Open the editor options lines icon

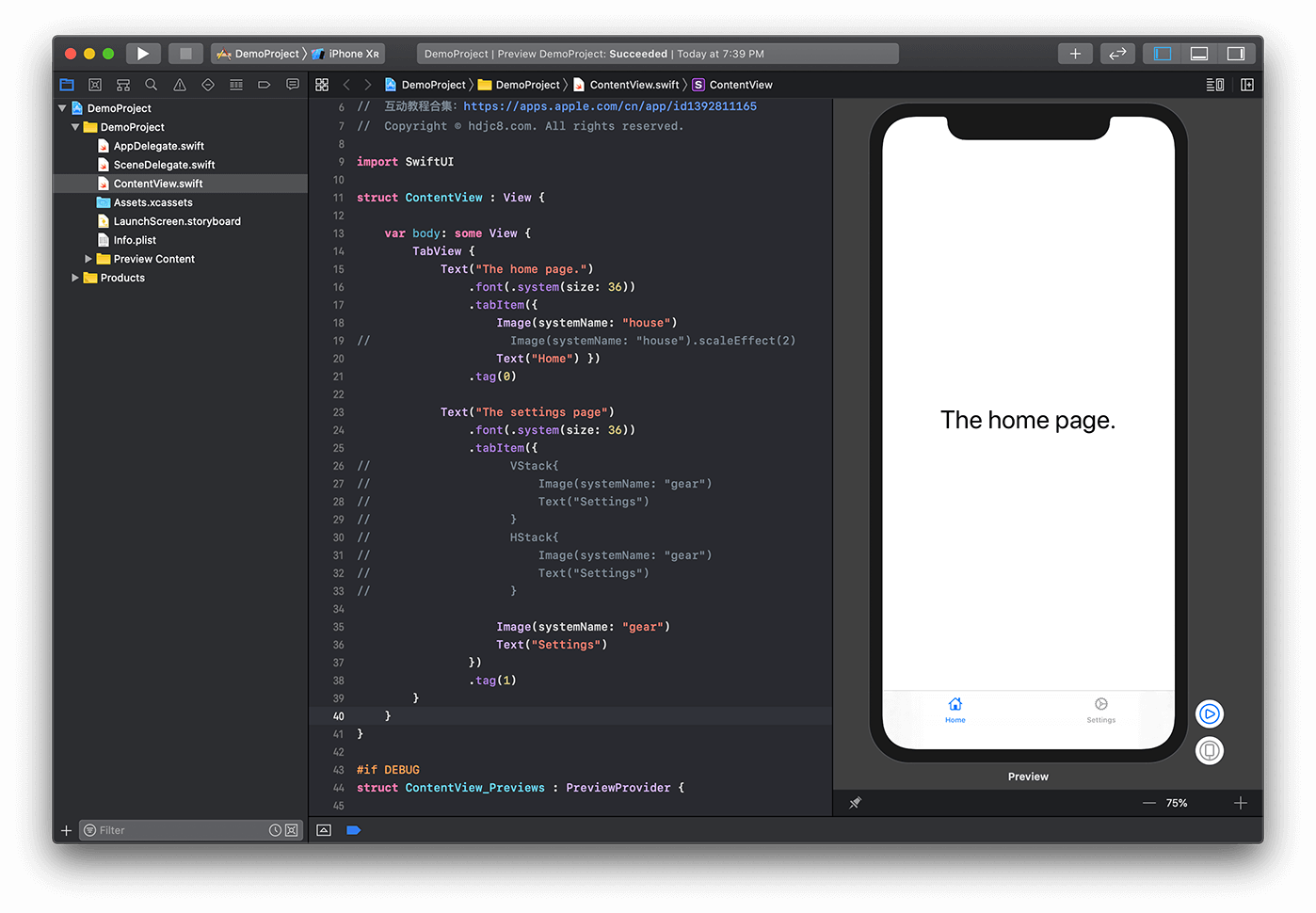coord(1215,85)
